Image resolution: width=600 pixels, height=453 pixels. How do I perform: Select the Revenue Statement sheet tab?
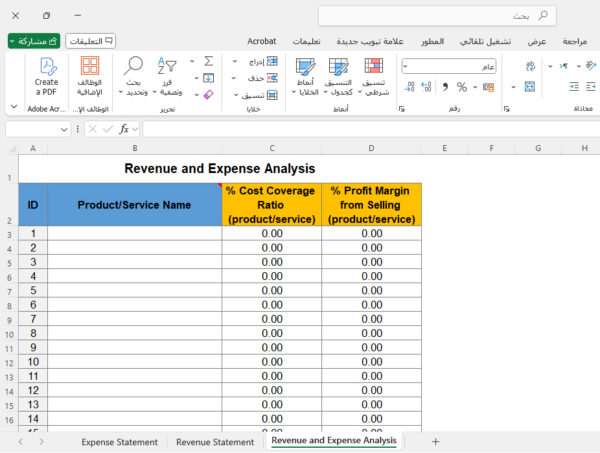click(215, 441)
